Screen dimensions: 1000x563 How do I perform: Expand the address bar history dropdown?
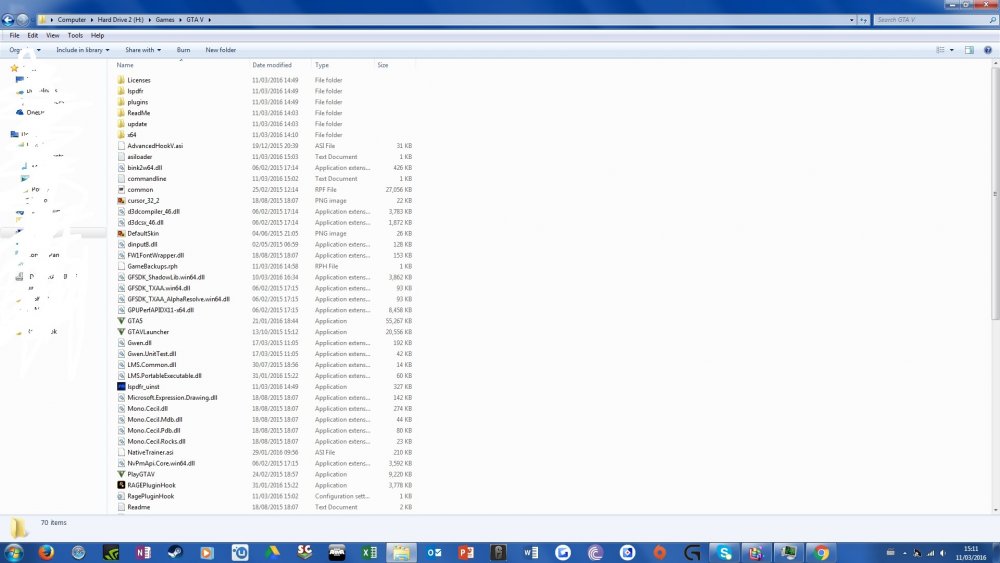pos(851,20)
